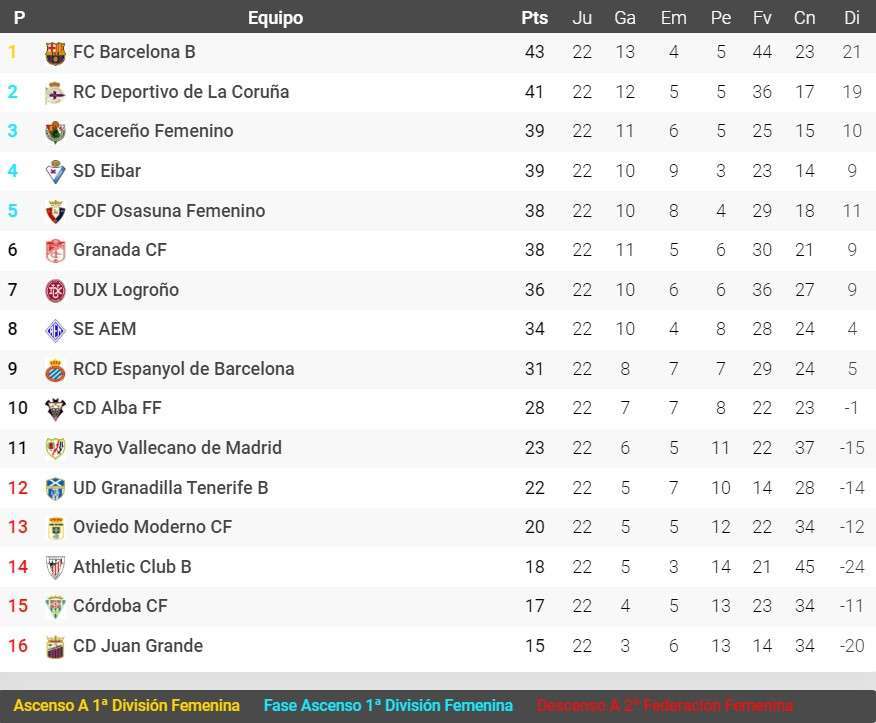Click the Fase Ascenso 1ª División Femenina label

(x=388, y=704)
